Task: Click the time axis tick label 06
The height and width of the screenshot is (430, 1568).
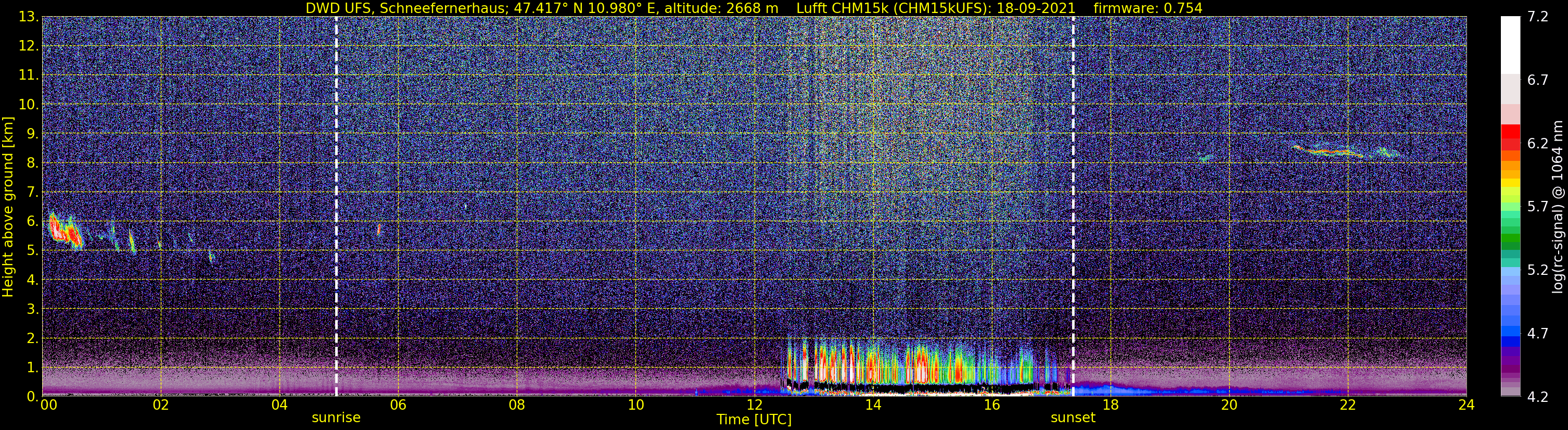Action: click(398, 405)
